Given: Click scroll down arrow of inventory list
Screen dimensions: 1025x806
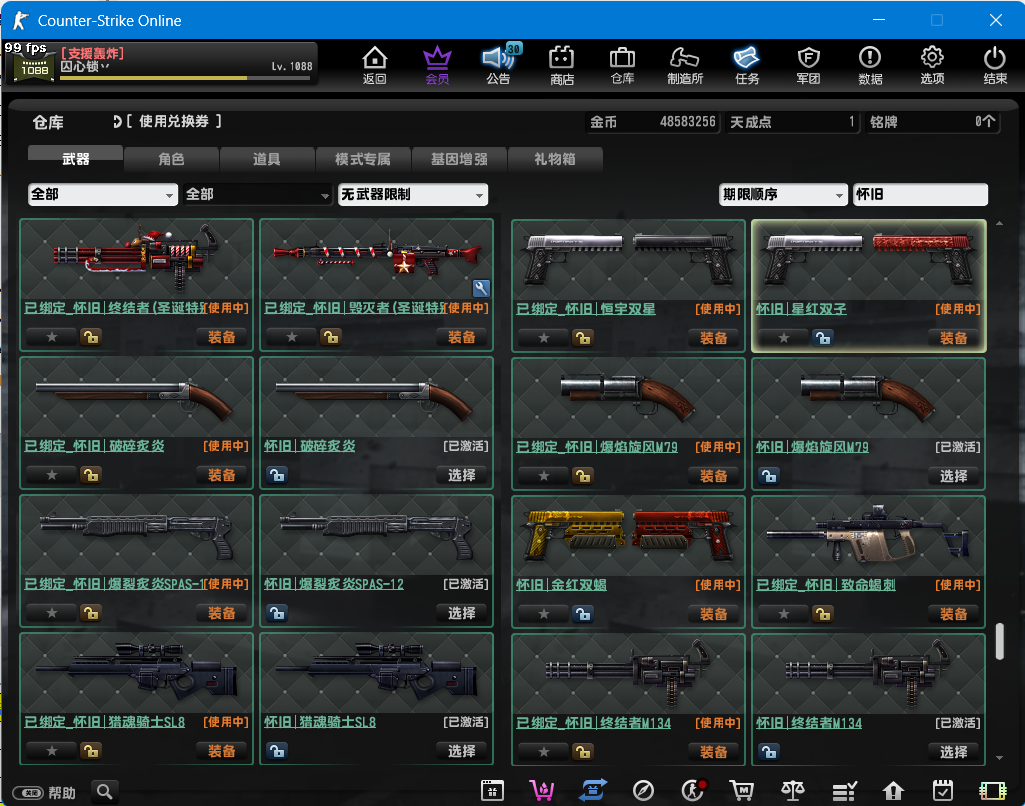Looking at the screenshot, I should click(1000, 758).
